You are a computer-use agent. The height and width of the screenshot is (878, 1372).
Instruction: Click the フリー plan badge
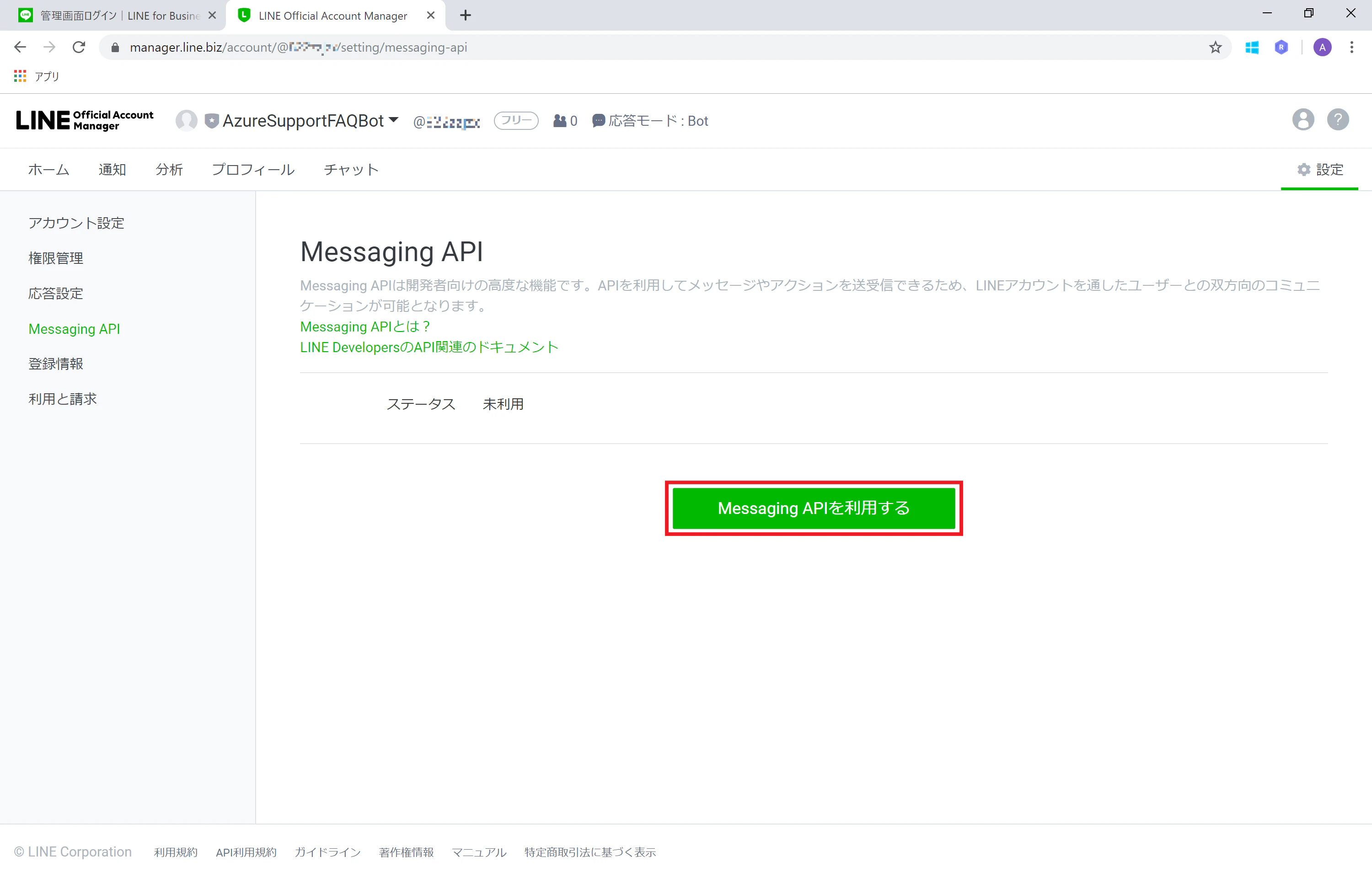tap(516, 120)
